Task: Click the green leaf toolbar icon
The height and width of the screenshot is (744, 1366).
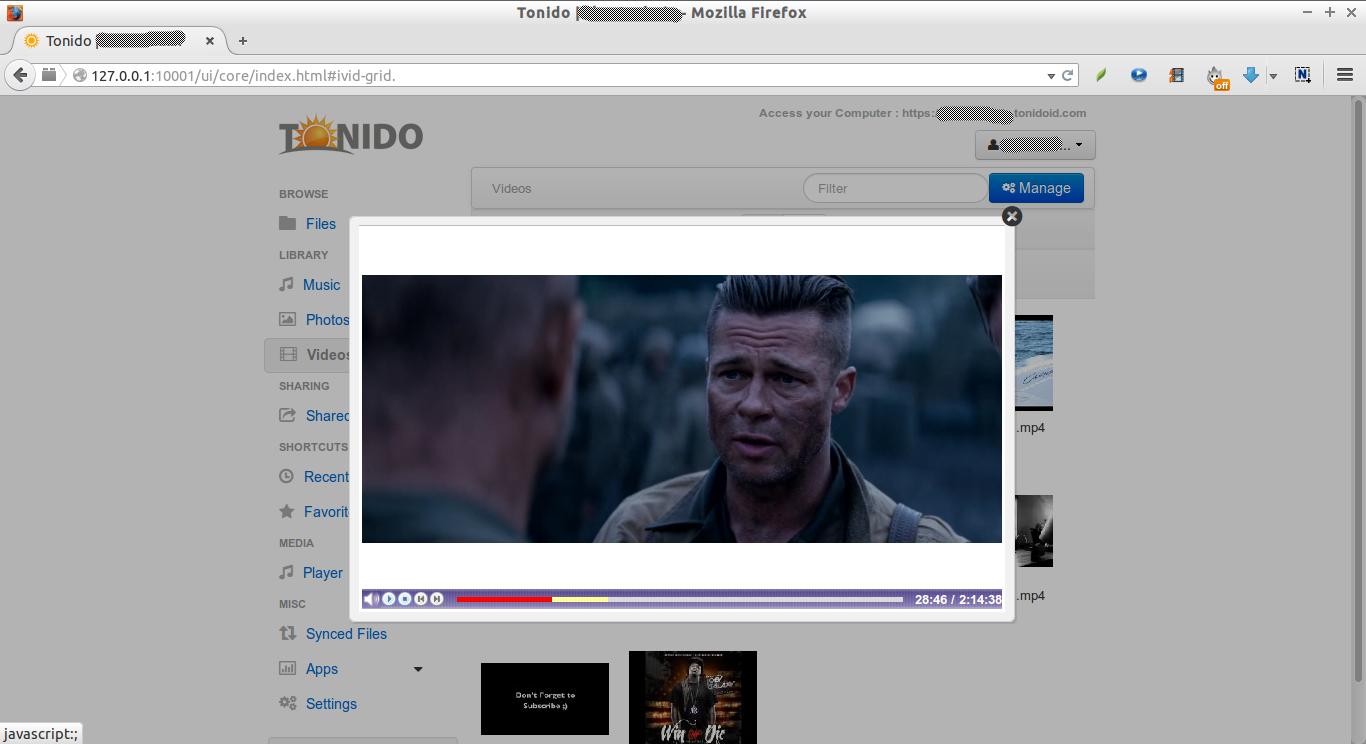Action: 1101,75
